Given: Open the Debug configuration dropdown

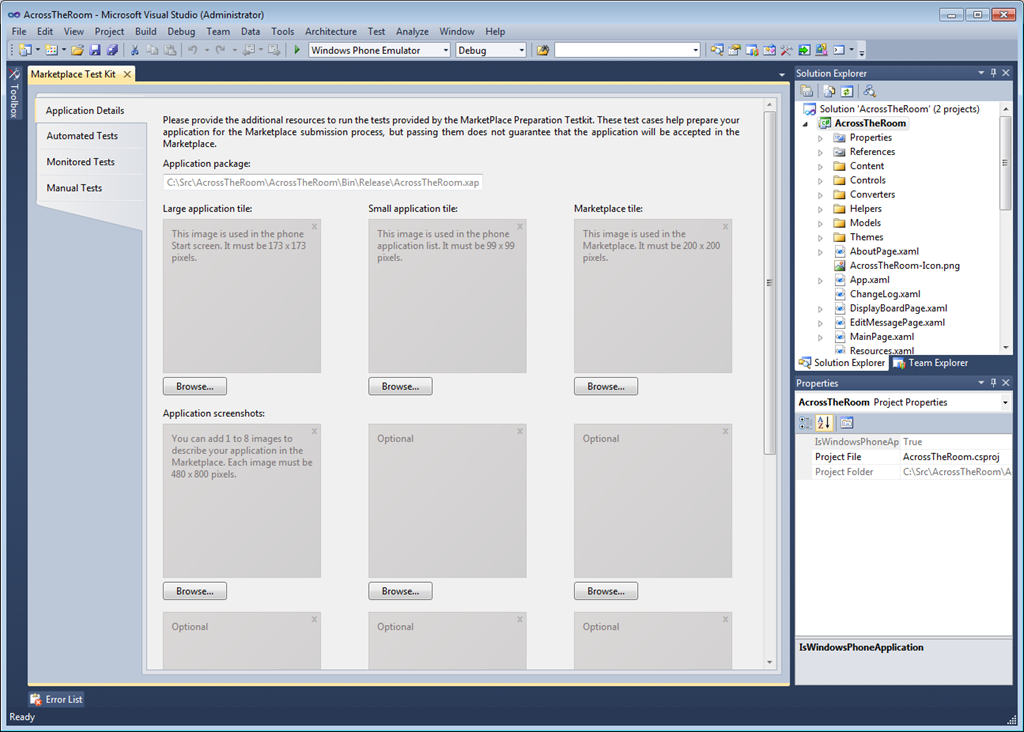Looking at the screenshot, I should (521, 50).
